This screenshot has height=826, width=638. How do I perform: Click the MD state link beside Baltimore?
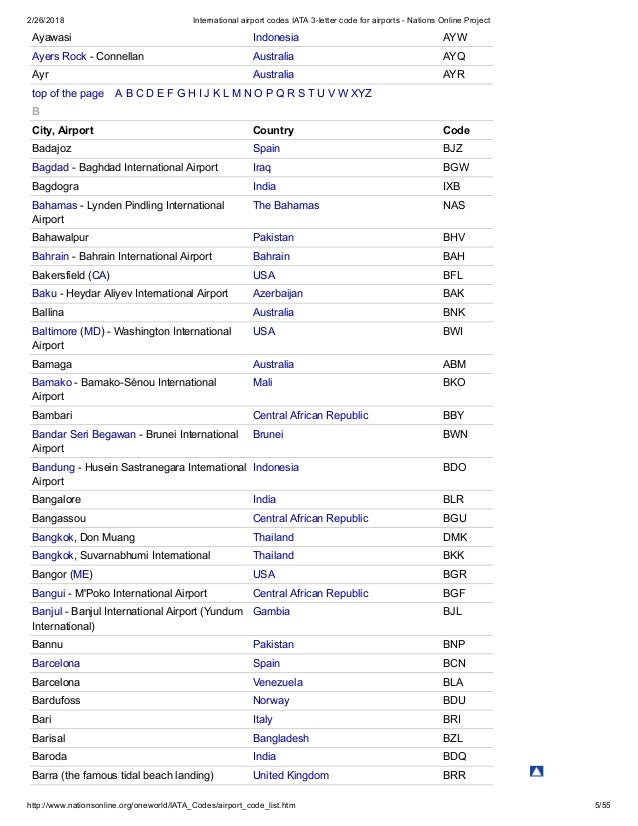92,331
